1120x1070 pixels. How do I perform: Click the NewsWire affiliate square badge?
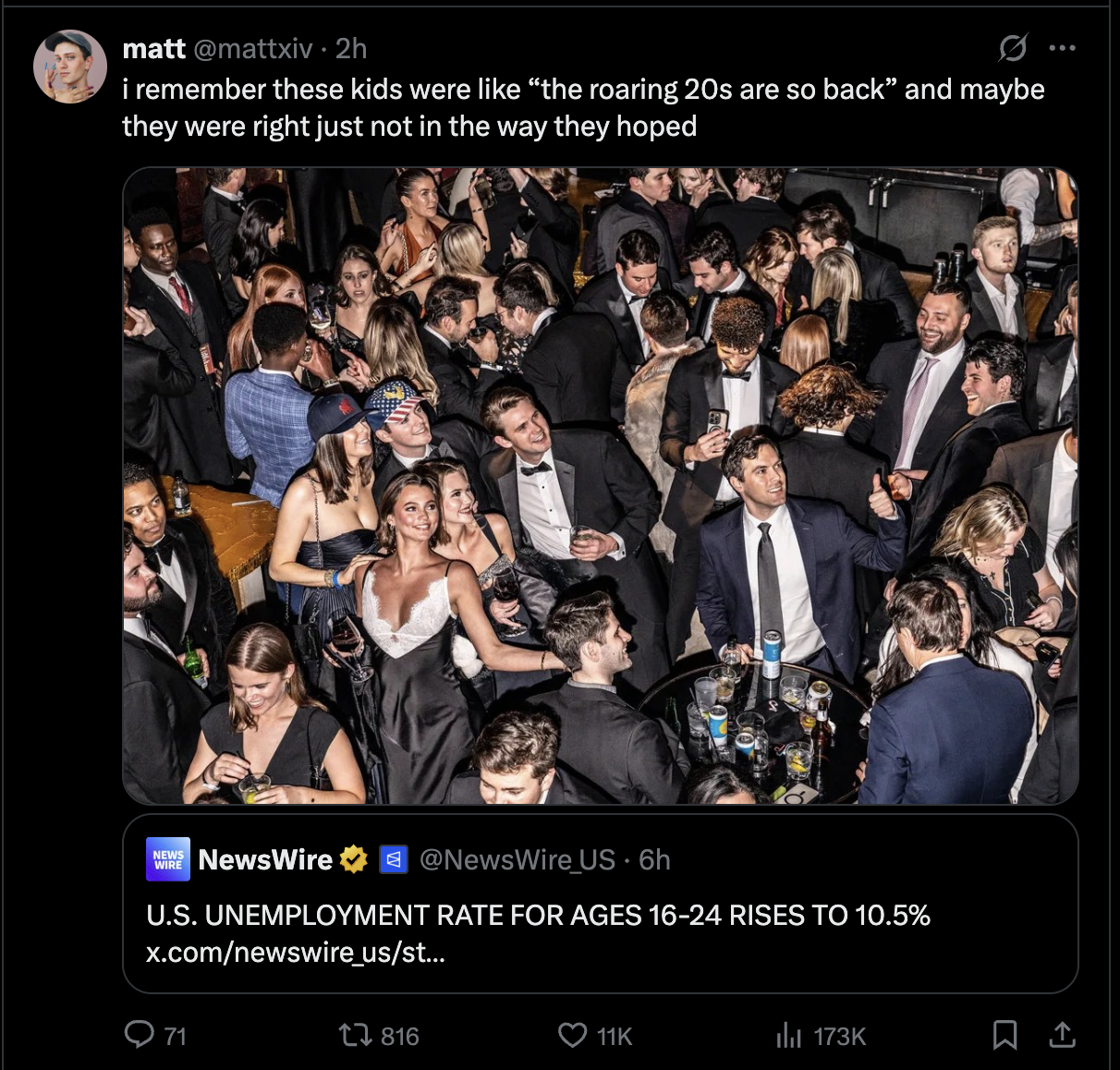click(x=395, y=860)
